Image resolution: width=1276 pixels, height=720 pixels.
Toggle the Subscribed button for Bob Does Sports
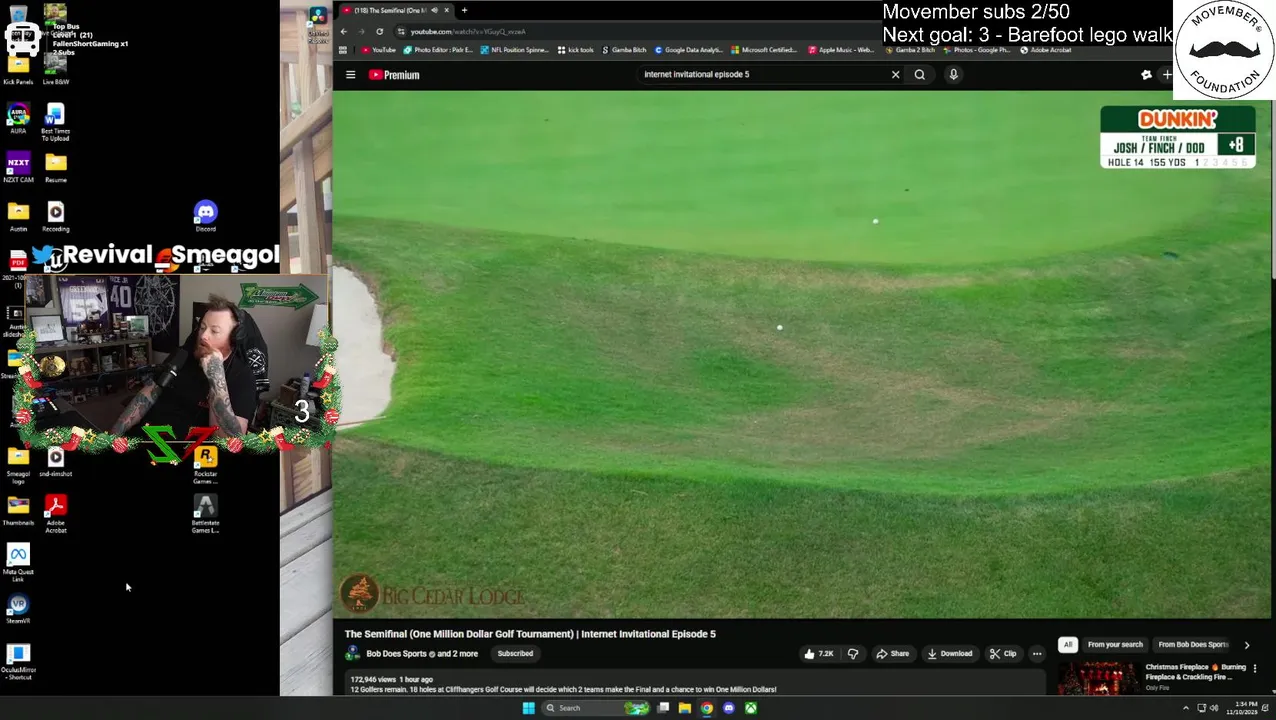[515, 654]
